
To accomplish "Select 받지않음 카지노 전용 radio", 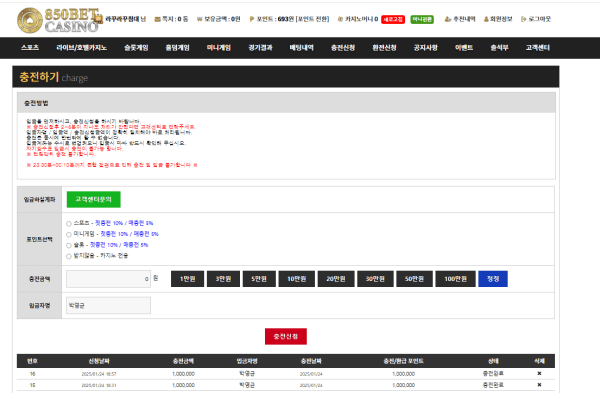I will pos(69,256).
